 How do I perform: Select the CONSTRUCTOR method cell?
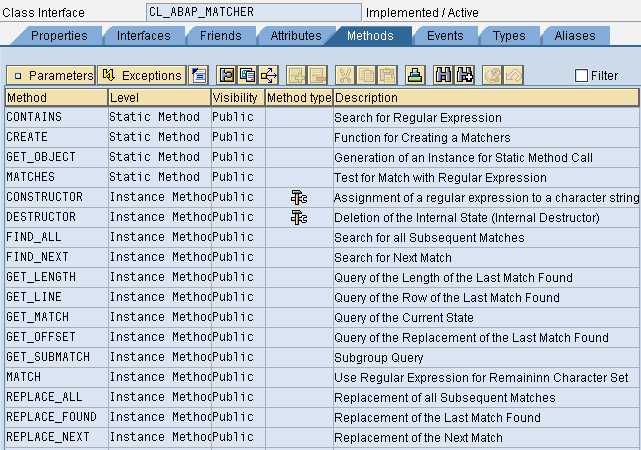point(56,197)
